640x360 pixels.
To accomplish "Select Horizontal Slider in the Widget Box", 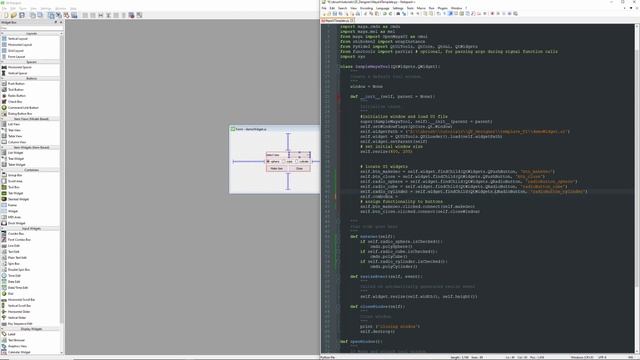I will pyautogui.click(x=16, y=311).
